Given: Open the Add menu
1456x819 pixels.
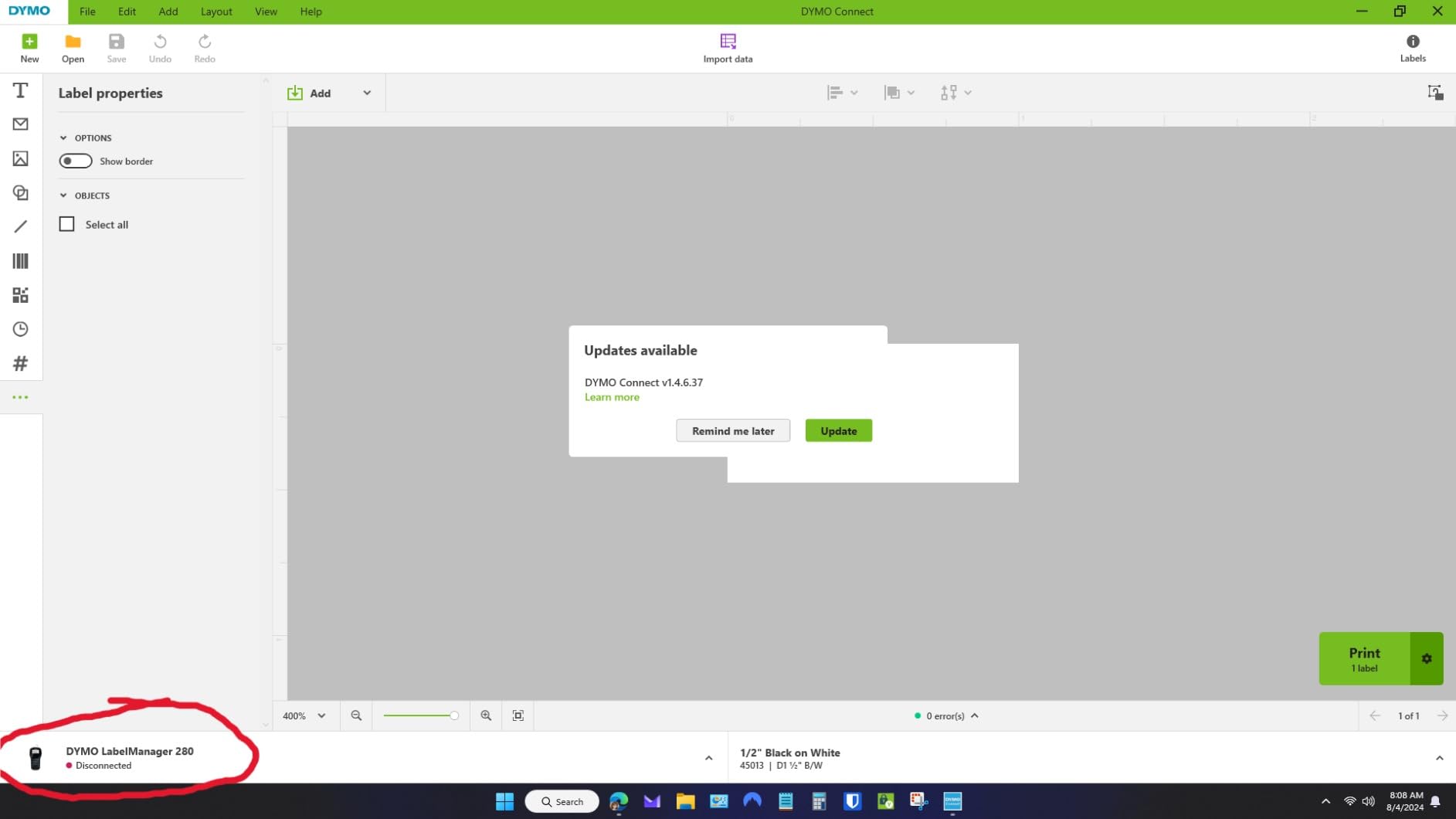Looking at the screenshot, I should 168,12.
